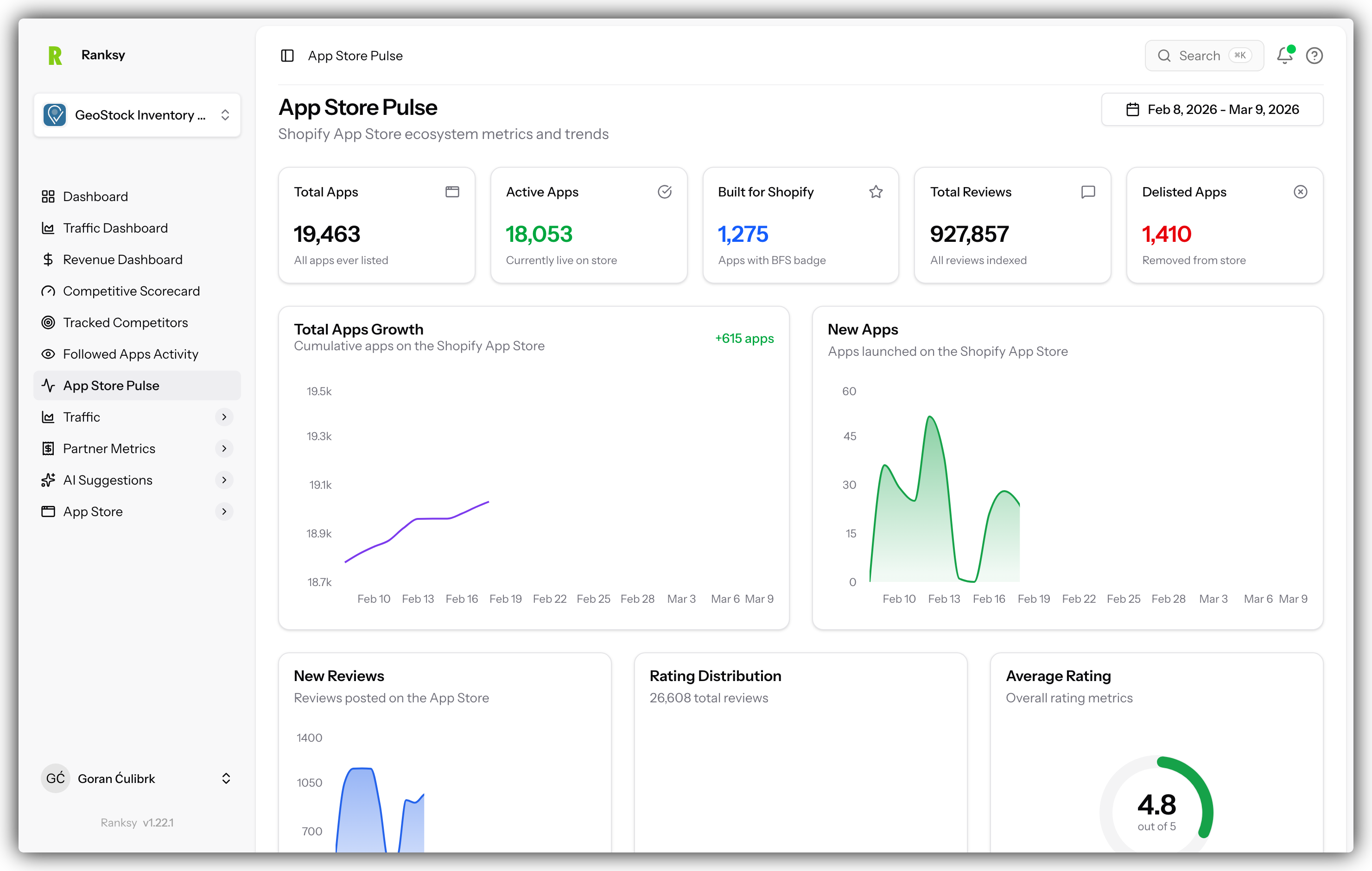Screen dimensions: 1372x871
Task: Click the App Store Pulse activity icon
Action: click(x=48, y=385)
